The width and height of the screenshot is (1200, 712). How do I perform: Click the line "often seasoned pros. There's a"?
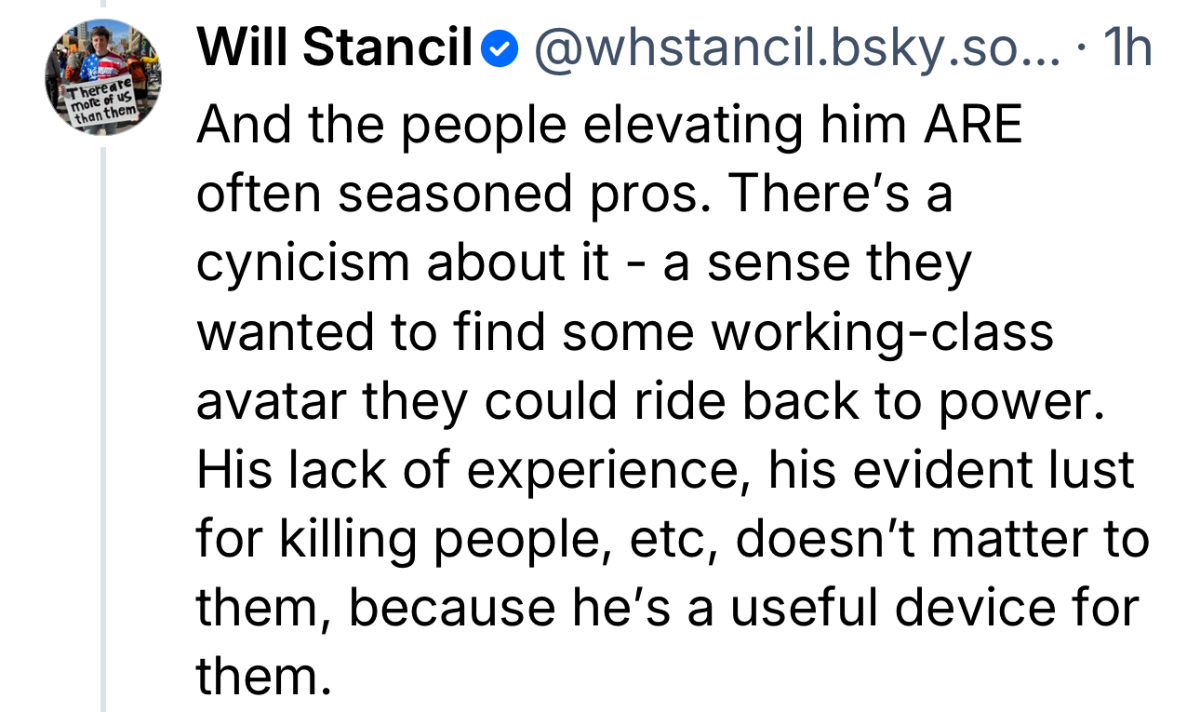tap(574, 196)
